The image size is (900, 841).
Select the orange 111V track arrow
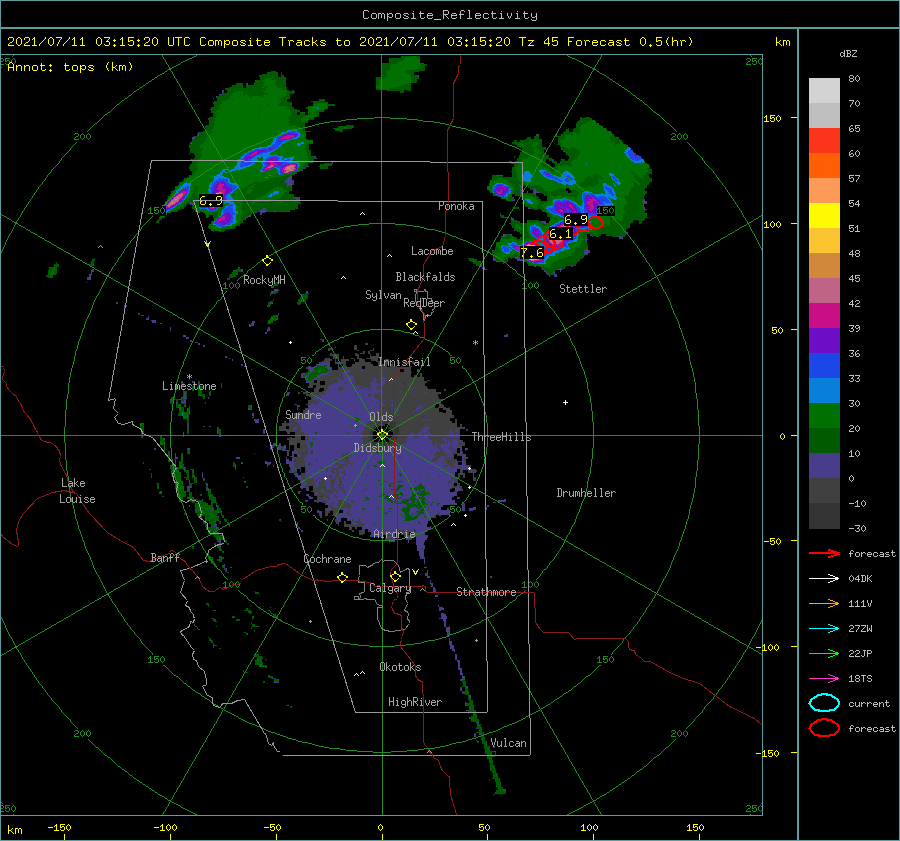pyautogui.click(x=824, y=603)
